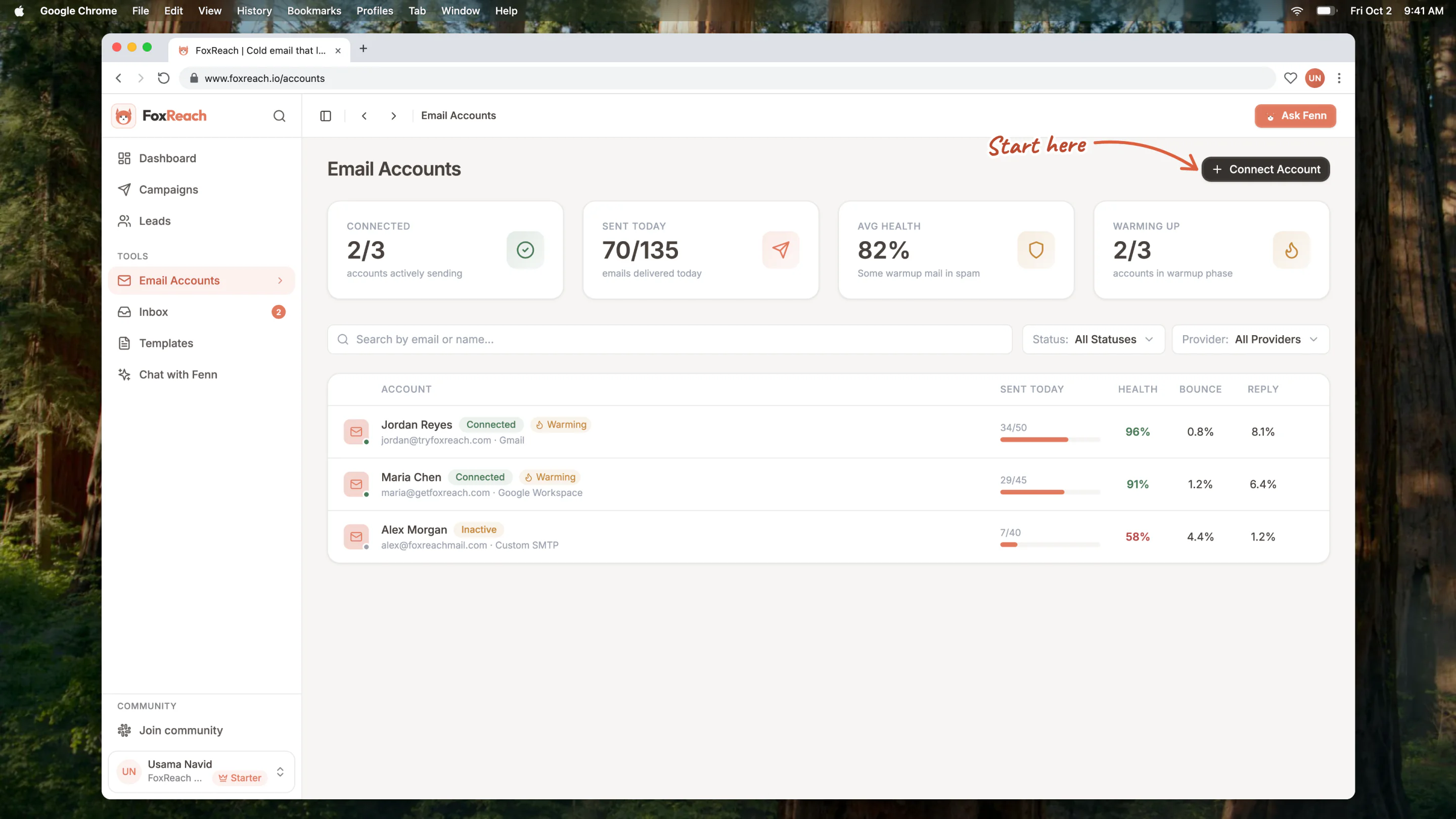Open the Bookmarks menu in menu bar
This screenshot has width=1456, height=819.
point(313,11)
